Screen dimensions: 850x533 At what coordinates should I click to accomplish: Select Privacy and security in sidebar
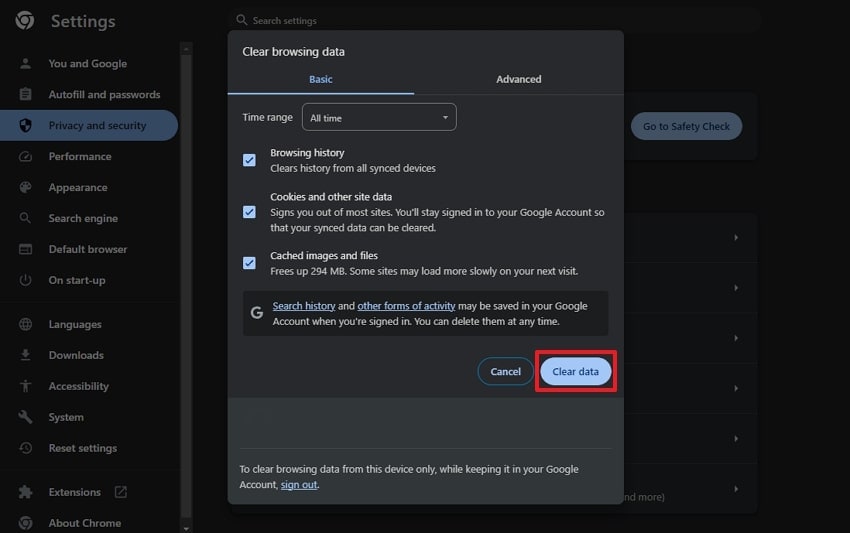click(x=89, y=125)
